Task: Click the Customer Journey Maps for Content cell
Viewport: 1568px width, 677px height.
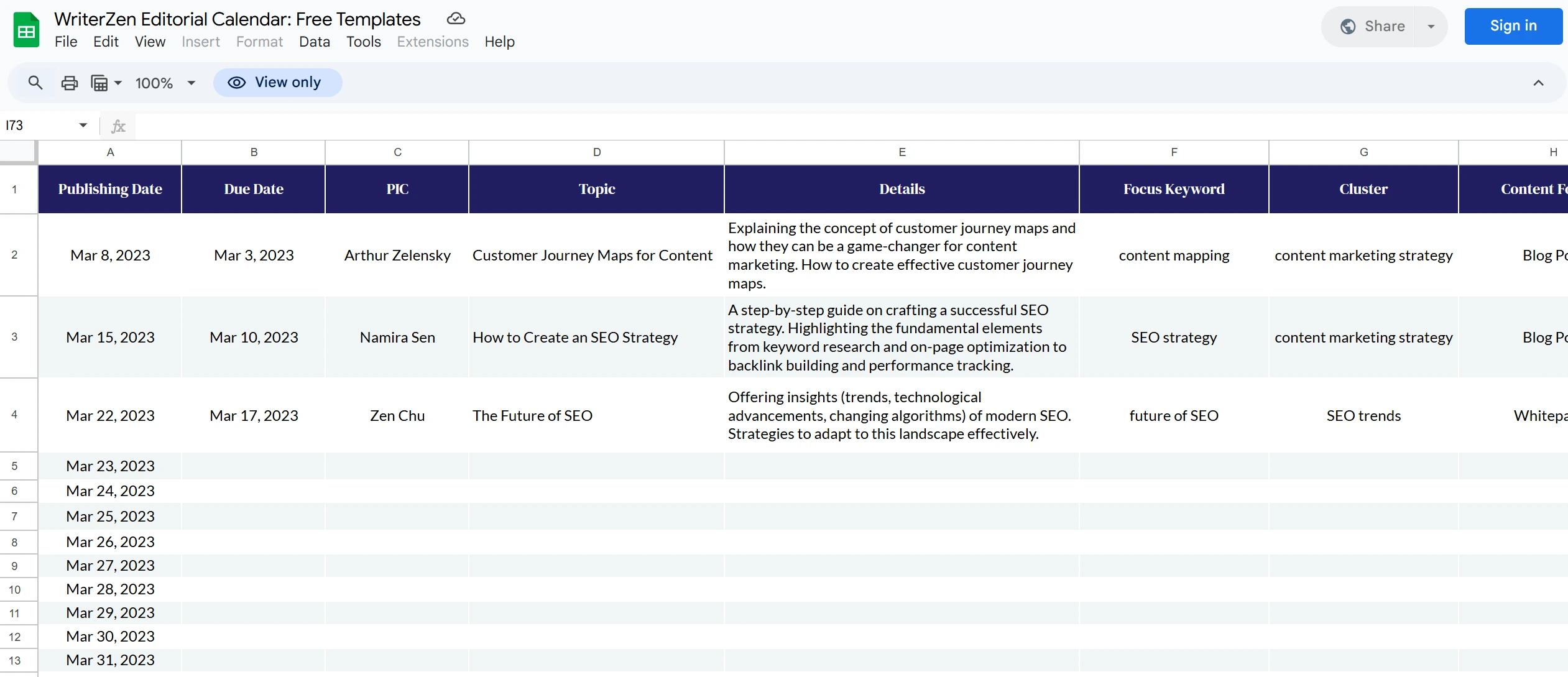Action: 597,256
